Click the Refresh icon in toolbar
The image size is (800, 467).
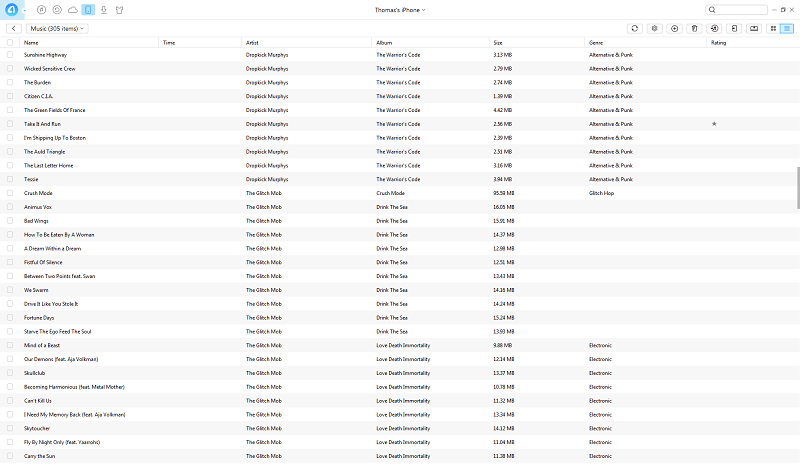click(x=635, y=29)
